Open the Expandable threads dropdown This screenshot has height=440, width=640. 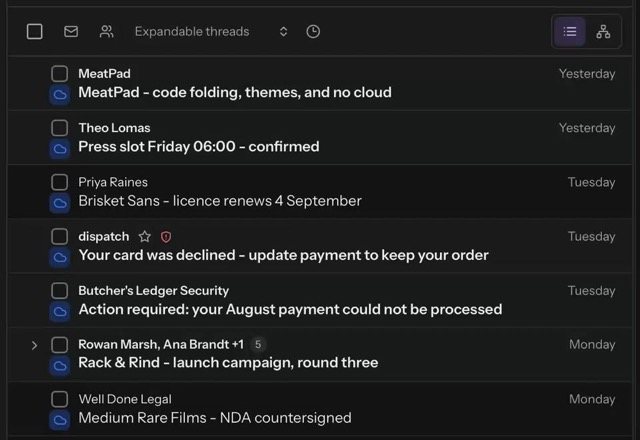(211, 31)
